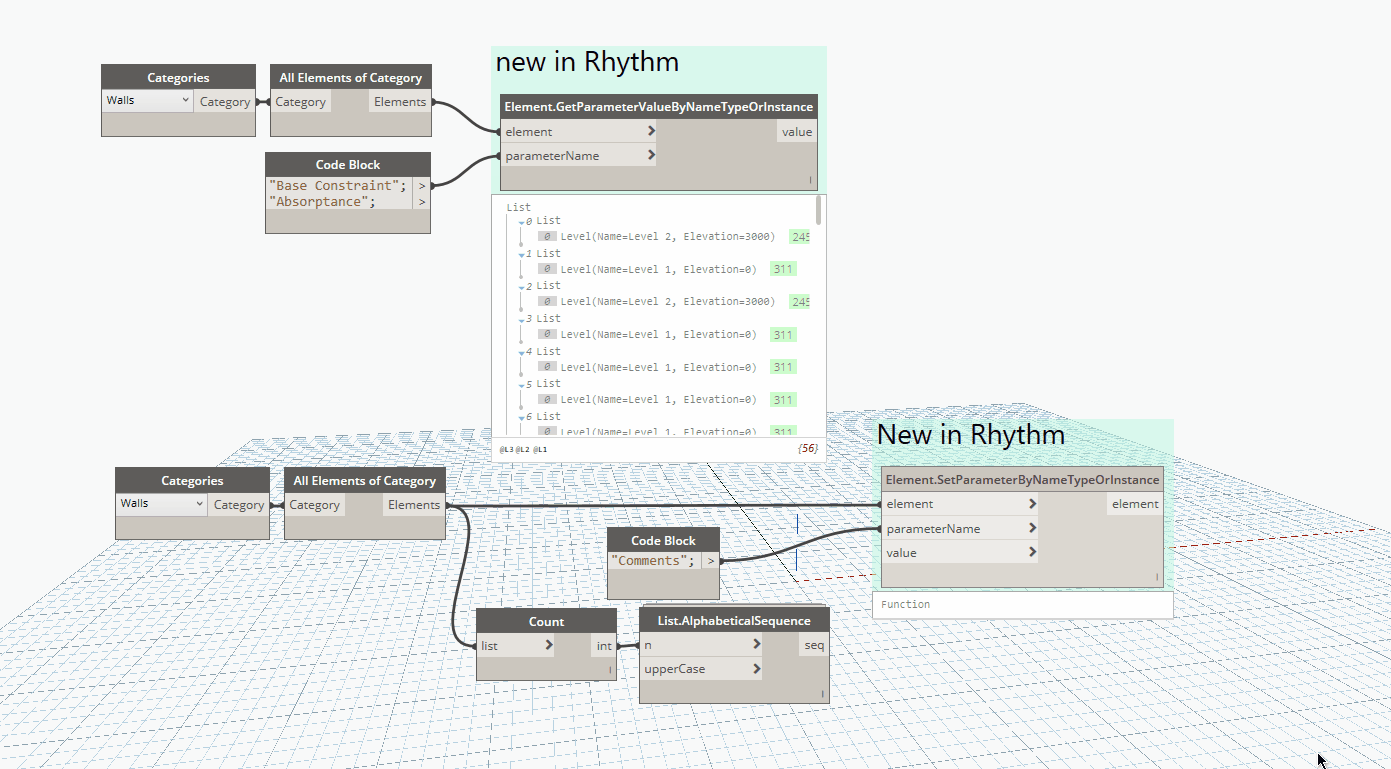This screenshot has width=1391, height=769.
Task: Click green 245 ID tag under 0 List
Action: (799, 237)
